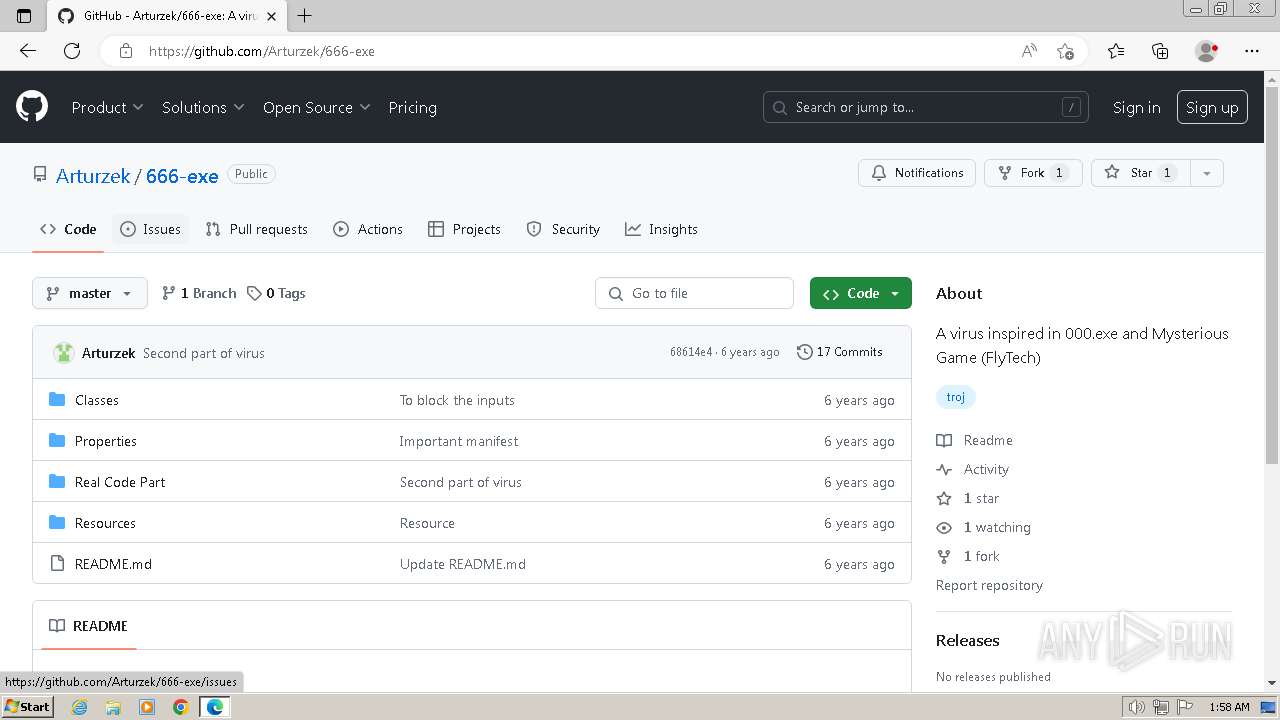This screenshot has width=1280, height=720.
Task: Switch to the Pull requests tab
Action: (x=256, y=229)
